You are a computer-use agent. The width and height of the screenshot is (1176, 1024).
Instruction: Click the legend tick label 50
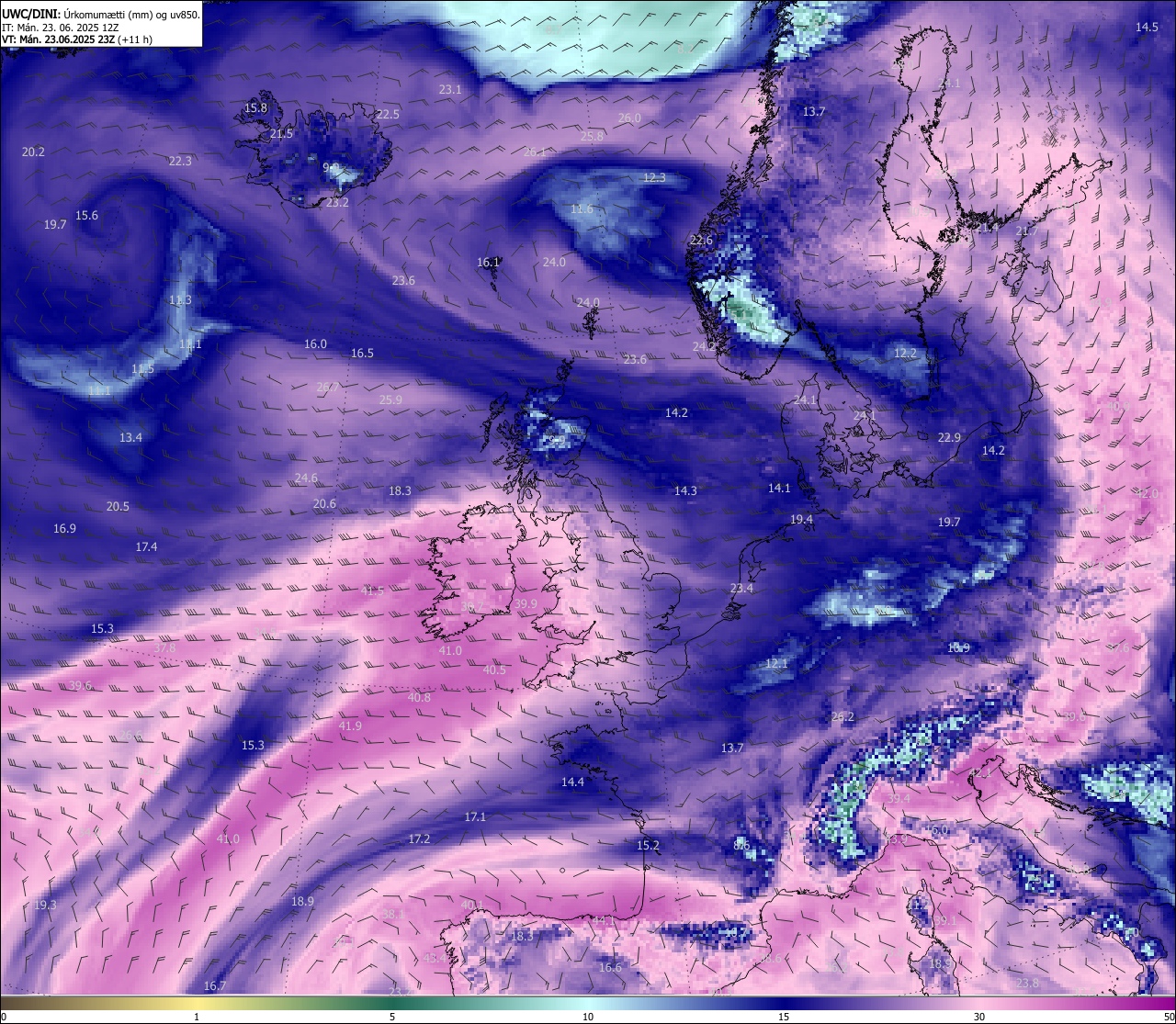[x=1169, y=1017]
